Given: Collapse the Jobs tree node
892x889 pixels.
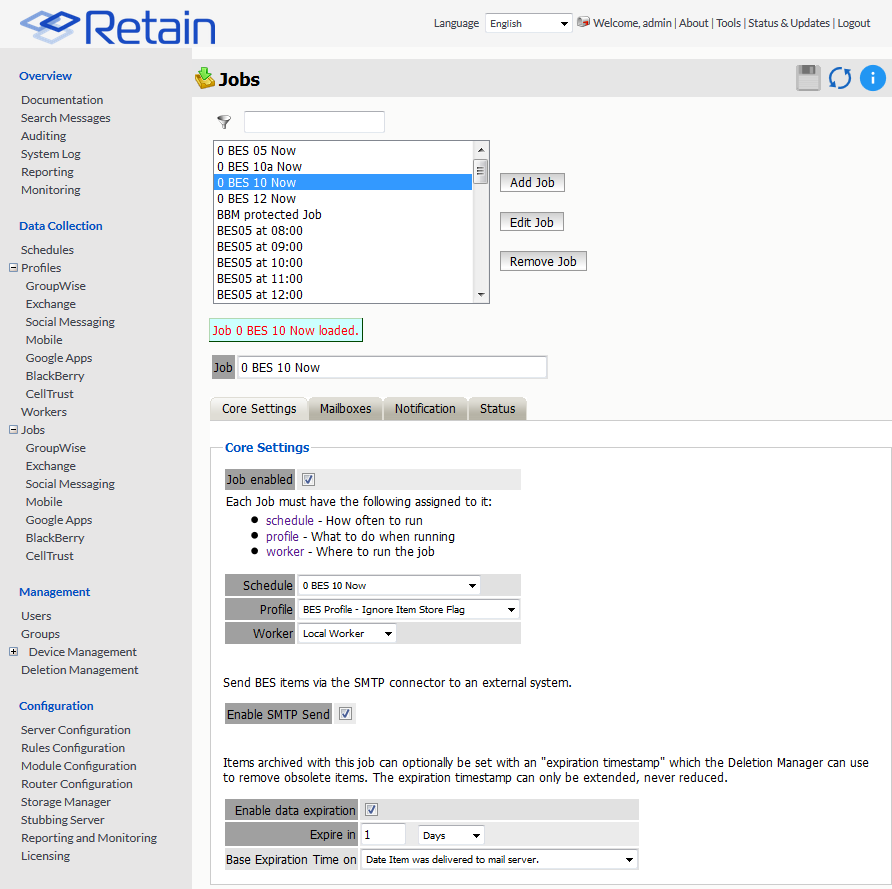Looking at the screenshot, I should (14, 429).
